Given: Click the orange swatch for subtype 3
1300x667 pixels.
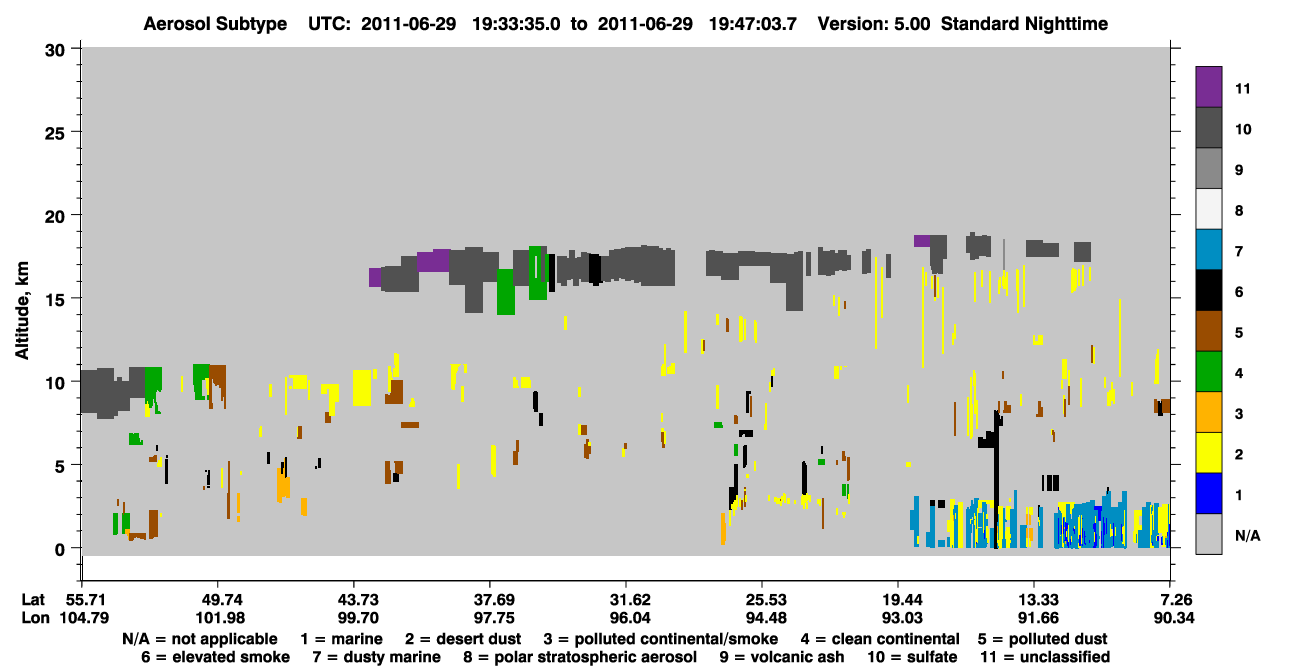Looking at the screenshot, I should 1209,413.
